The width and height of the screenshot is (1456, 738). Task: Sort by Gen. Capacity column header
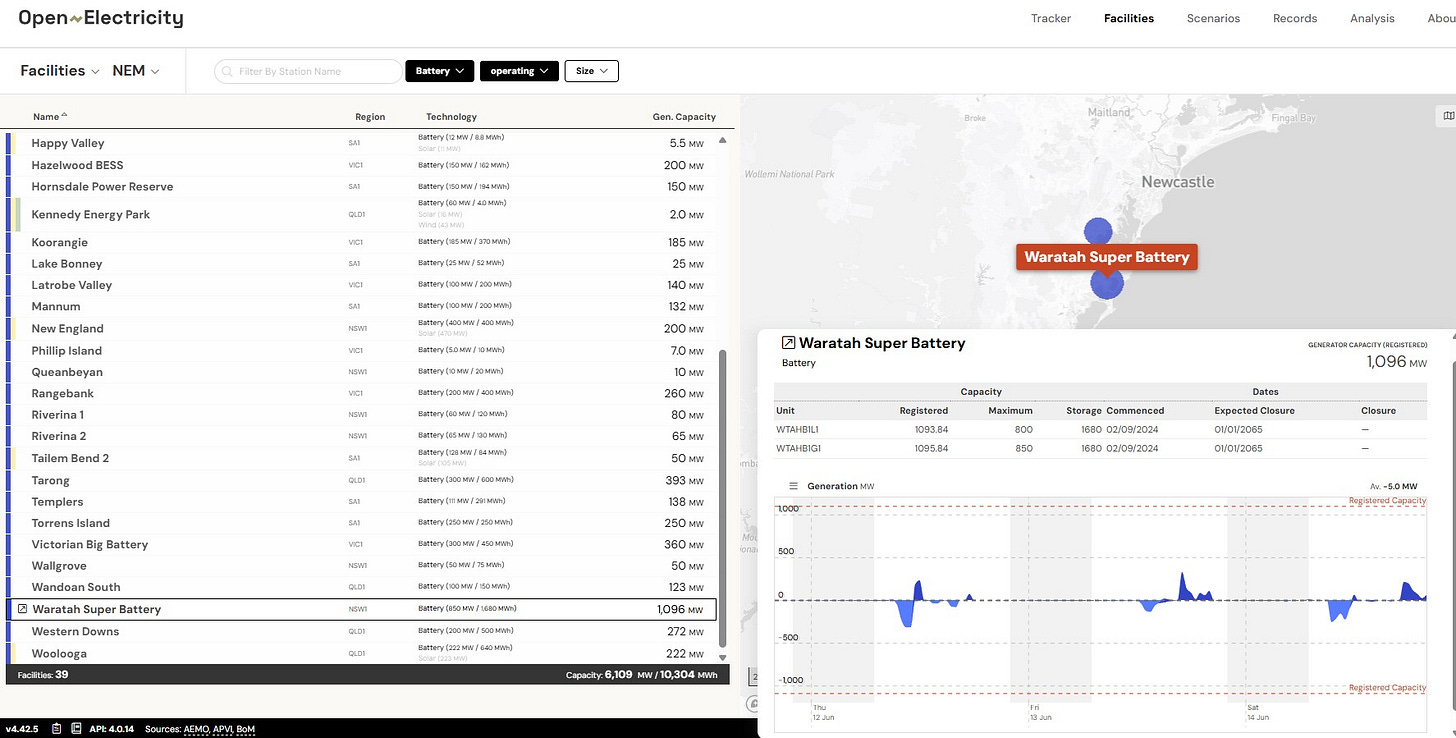click(684, 117)
